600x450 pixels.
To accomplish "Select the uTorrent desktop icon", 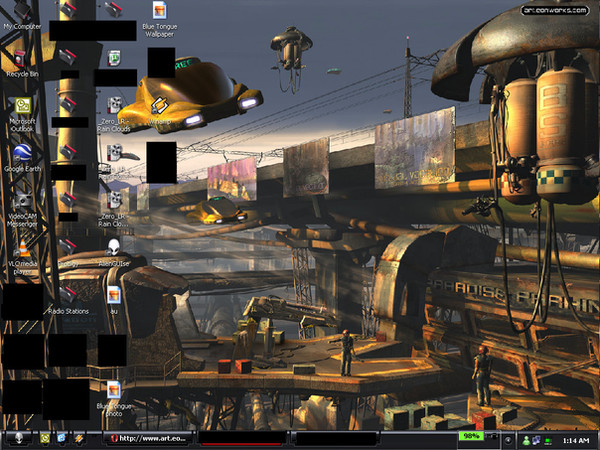I will pyautogui.click(x=114, y=58).
